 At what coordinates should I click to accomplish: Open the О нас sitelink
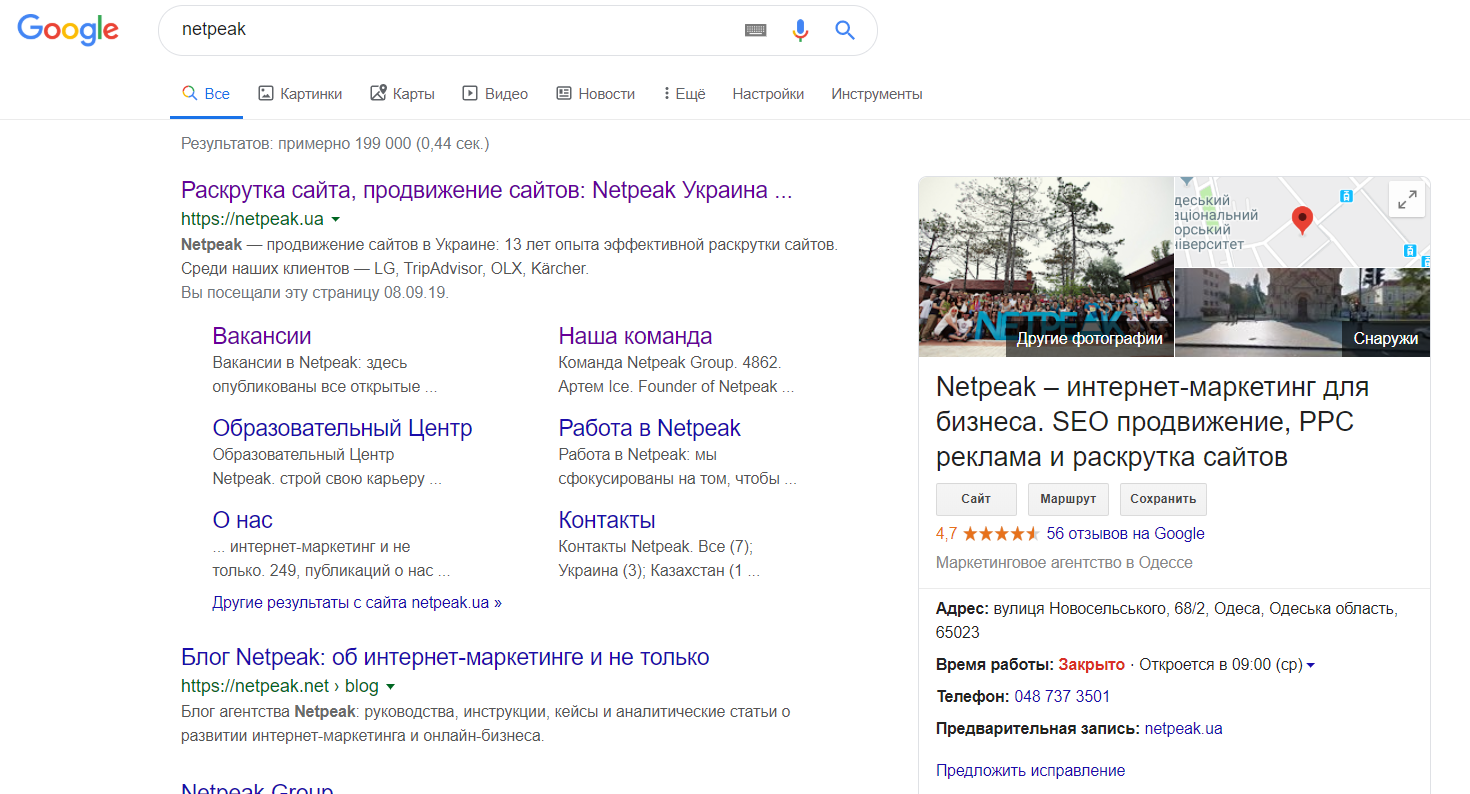click(242, 520)
